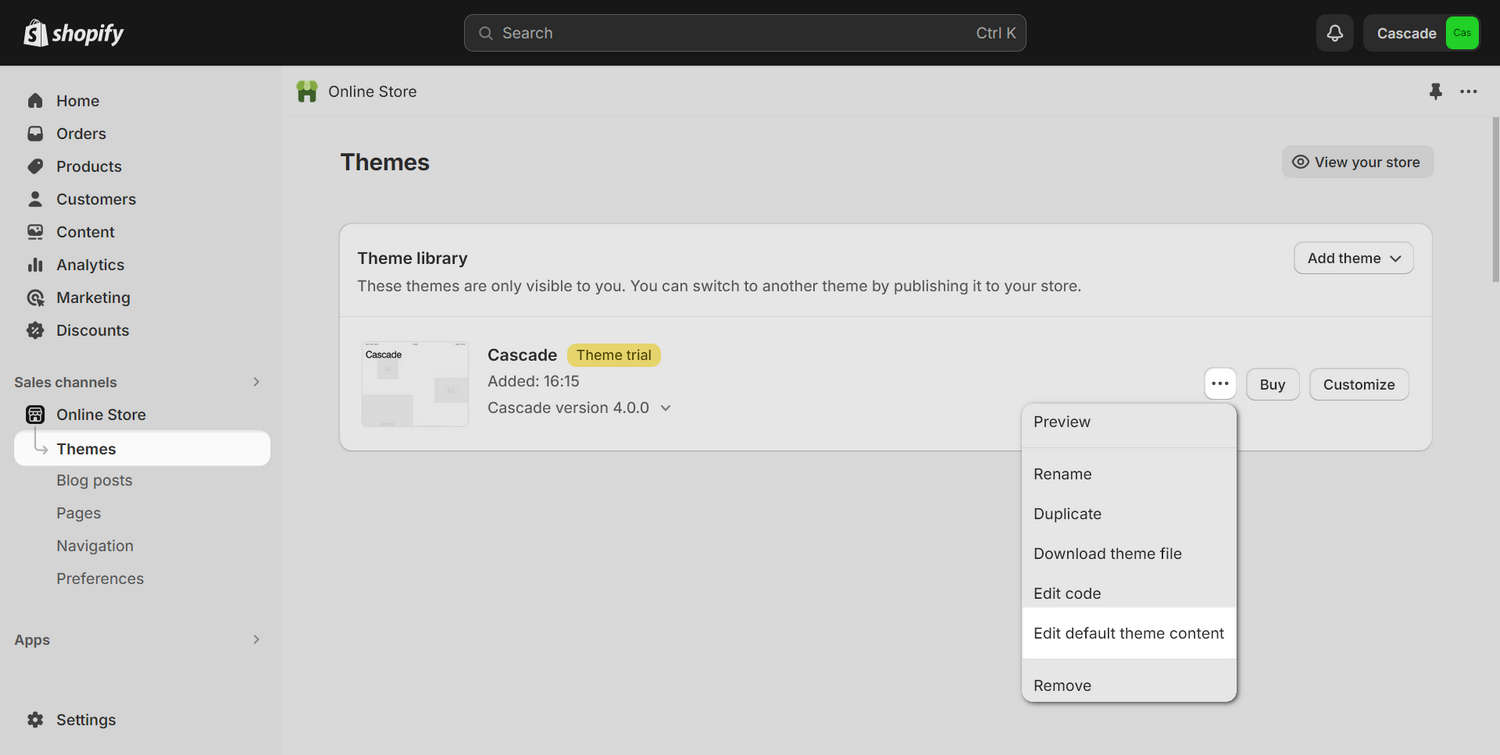Open Customers page

click(96, 199)
